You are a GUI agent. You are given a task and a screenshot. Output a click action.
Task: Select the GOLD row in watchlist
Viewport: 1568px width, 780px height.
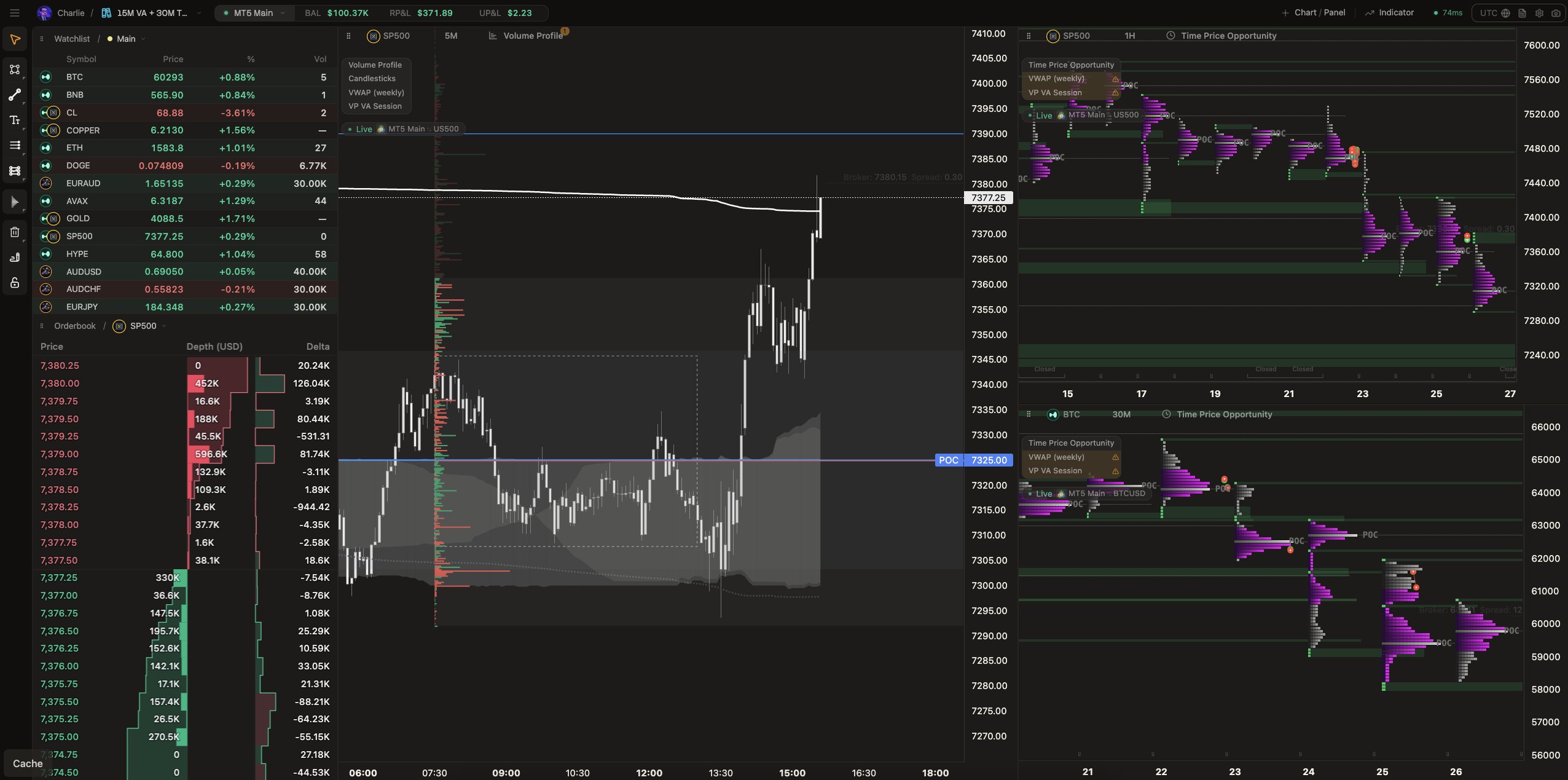click(185, 219)
